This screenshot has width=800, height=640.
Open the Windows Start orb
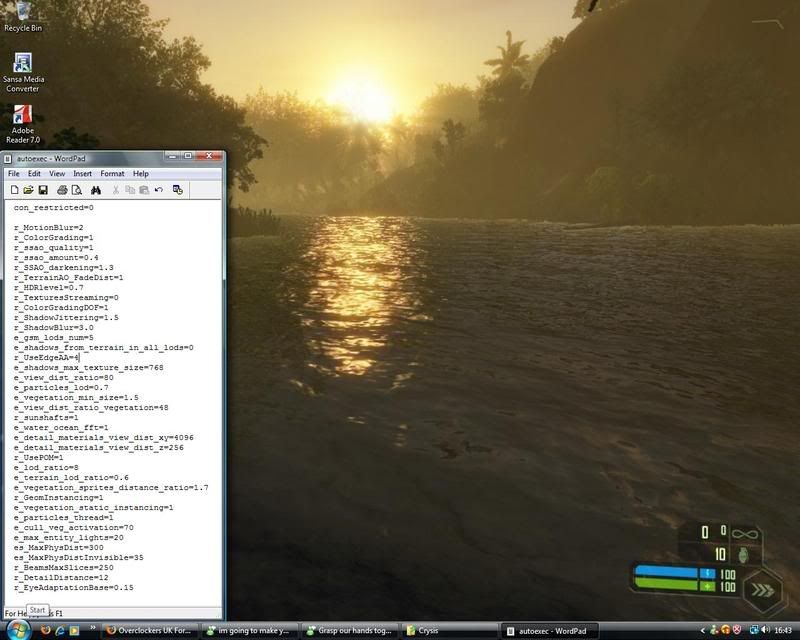click(x=18, y=630)
